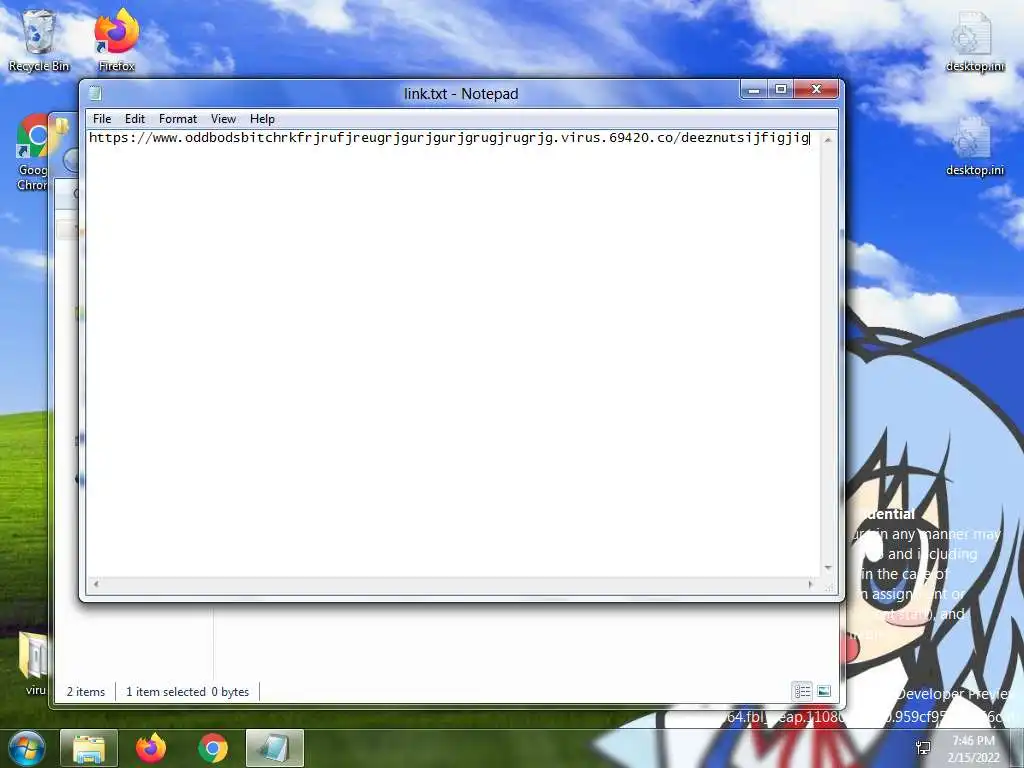Switch Explorer to large thumbnails view icon
The image size is (1024, 768).
point(824,691)
